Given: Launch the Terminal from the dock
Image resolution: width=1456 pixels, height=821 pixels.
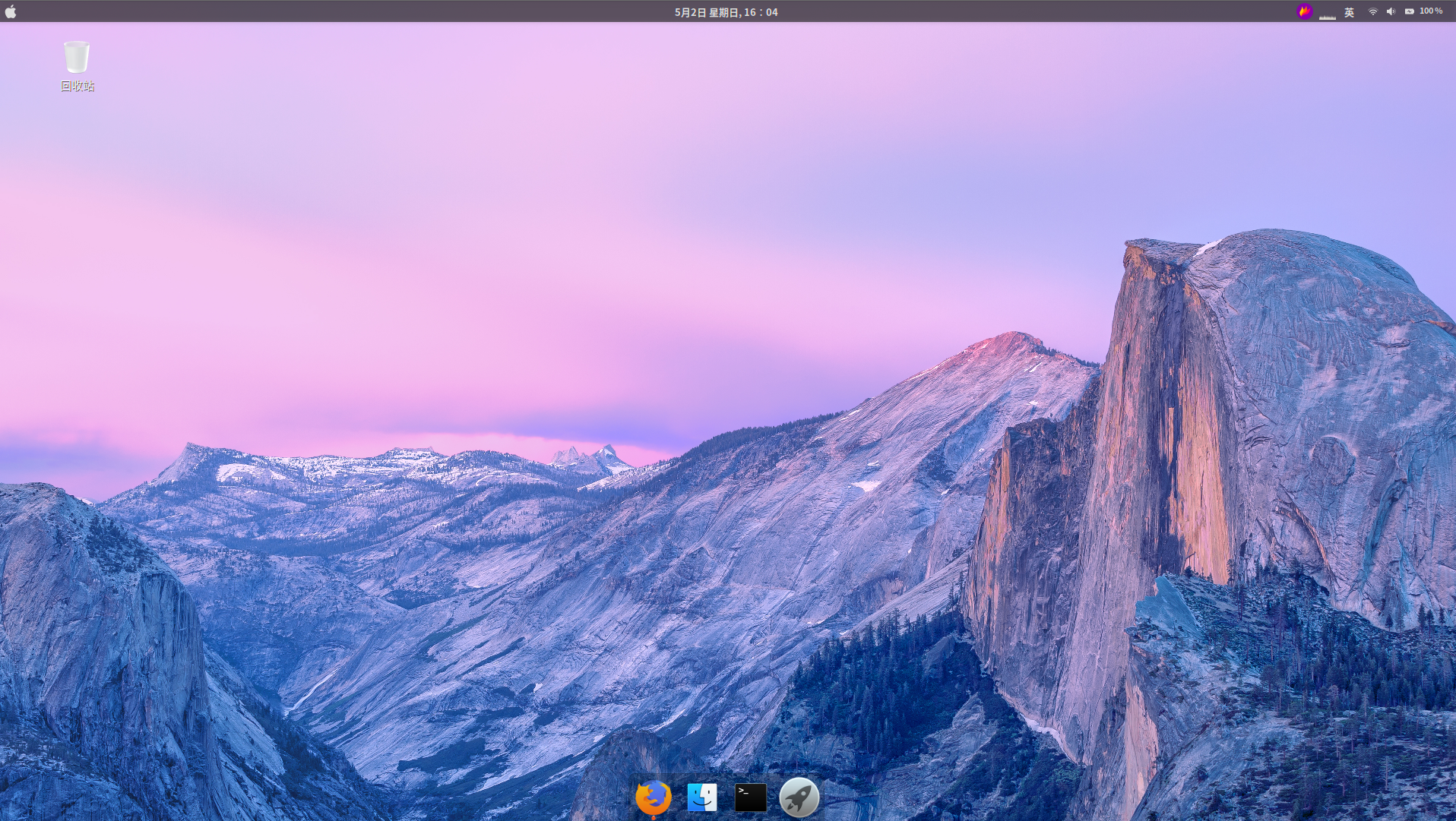Looking at the screenshot, I should coord(749,796).
